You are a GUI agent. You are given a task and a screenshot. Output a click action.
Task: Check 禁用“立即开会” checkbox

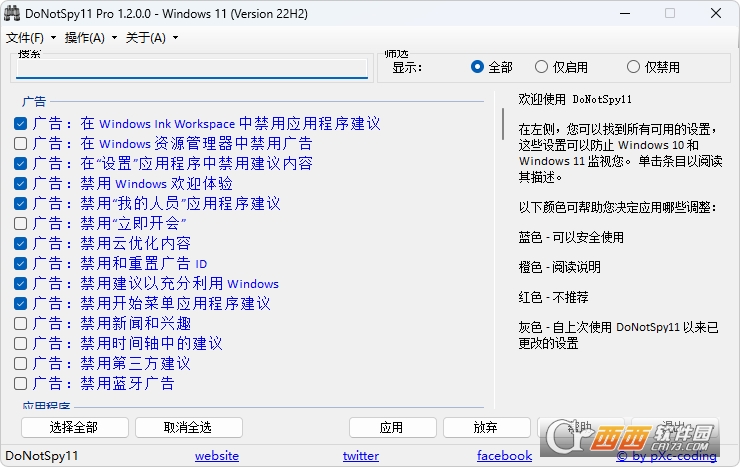coord(20,223)
